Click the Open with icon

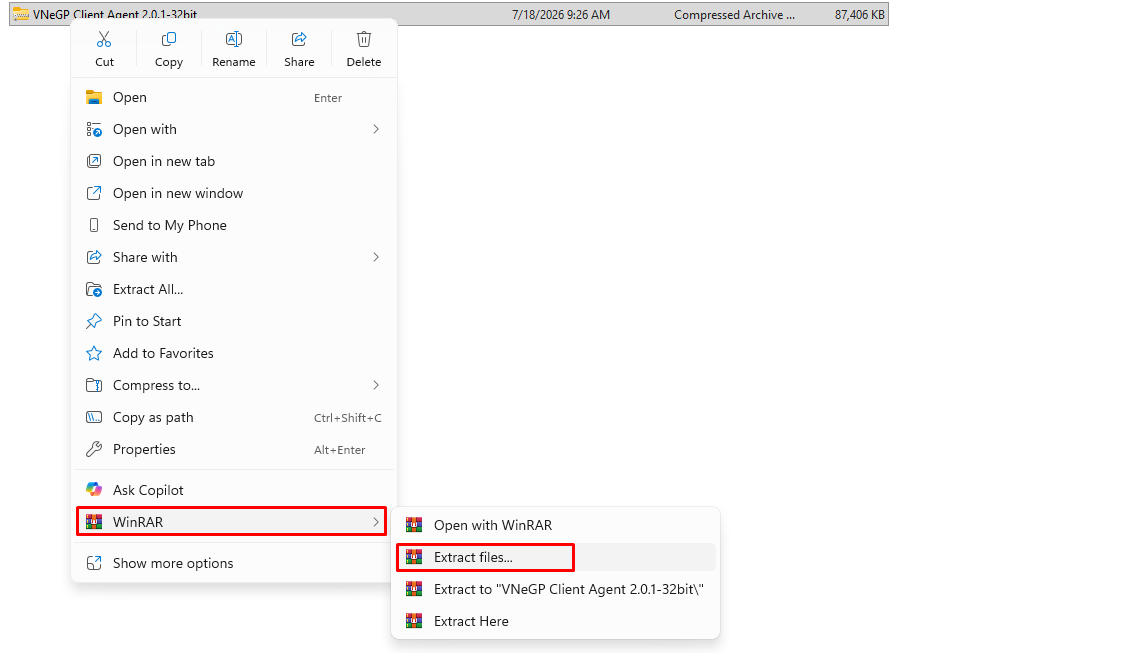tap(94, 129)
